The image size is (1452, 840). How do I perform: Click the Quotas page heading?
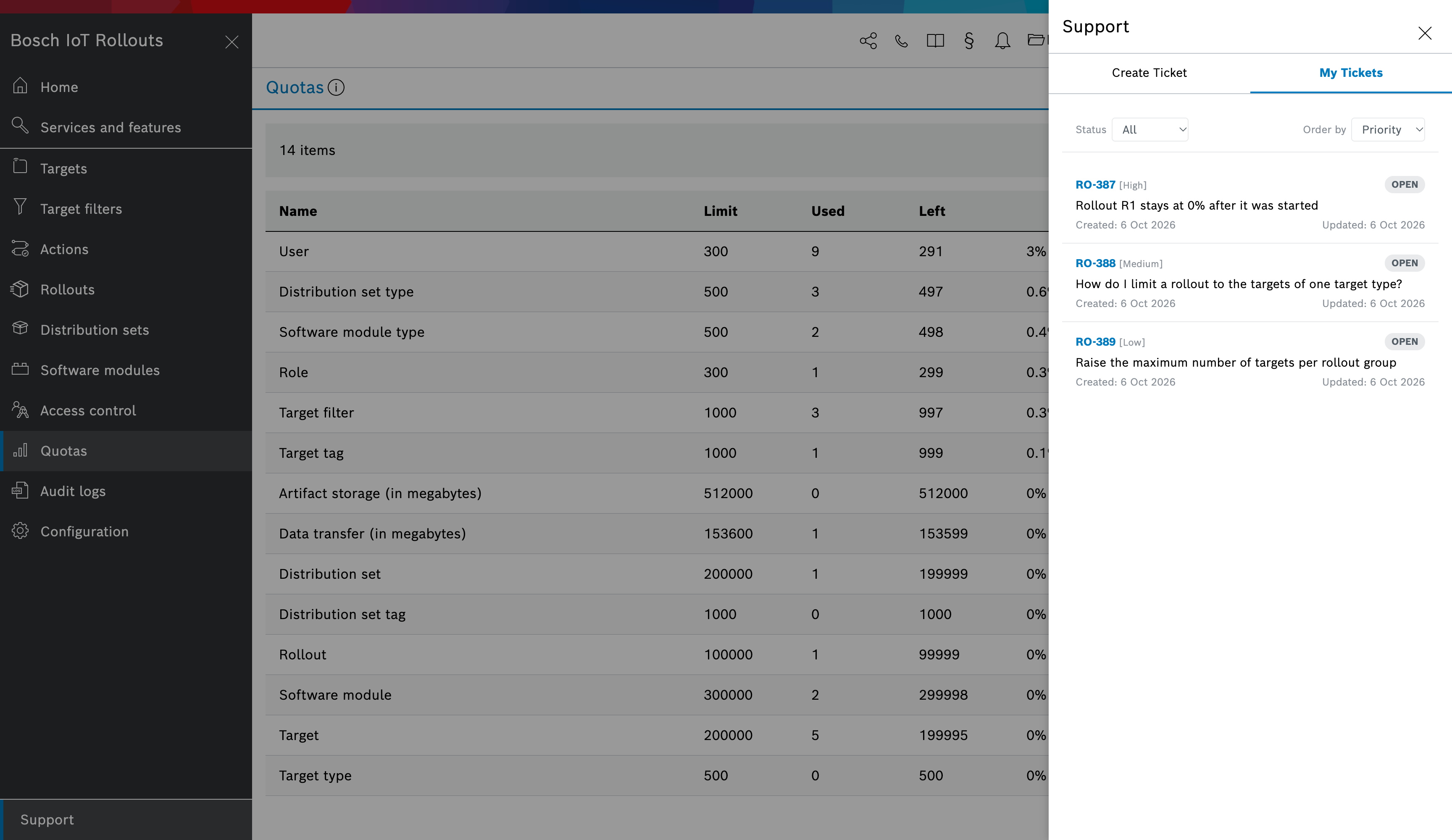pos(295,87)
